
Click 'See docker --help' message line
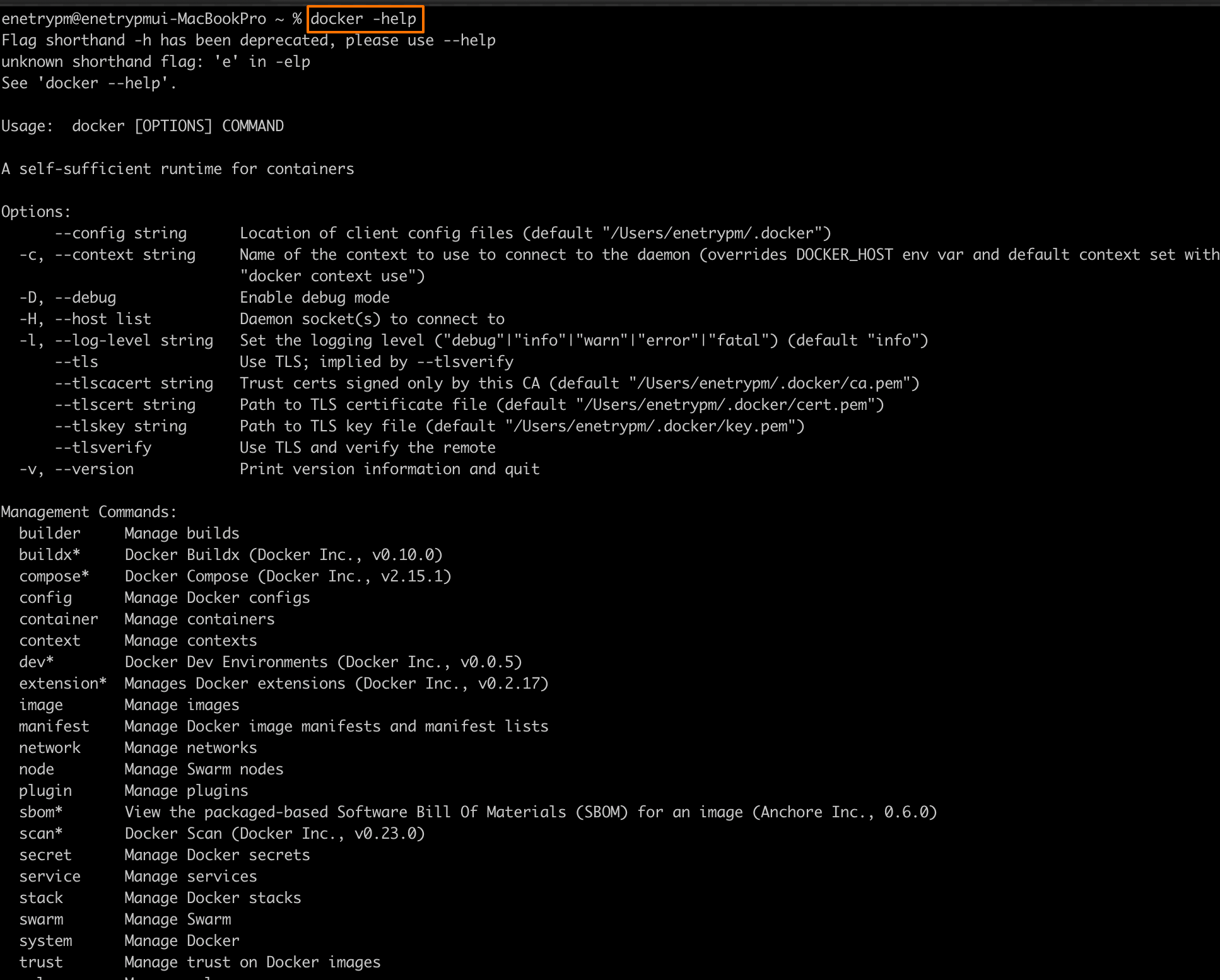point(89,83)
